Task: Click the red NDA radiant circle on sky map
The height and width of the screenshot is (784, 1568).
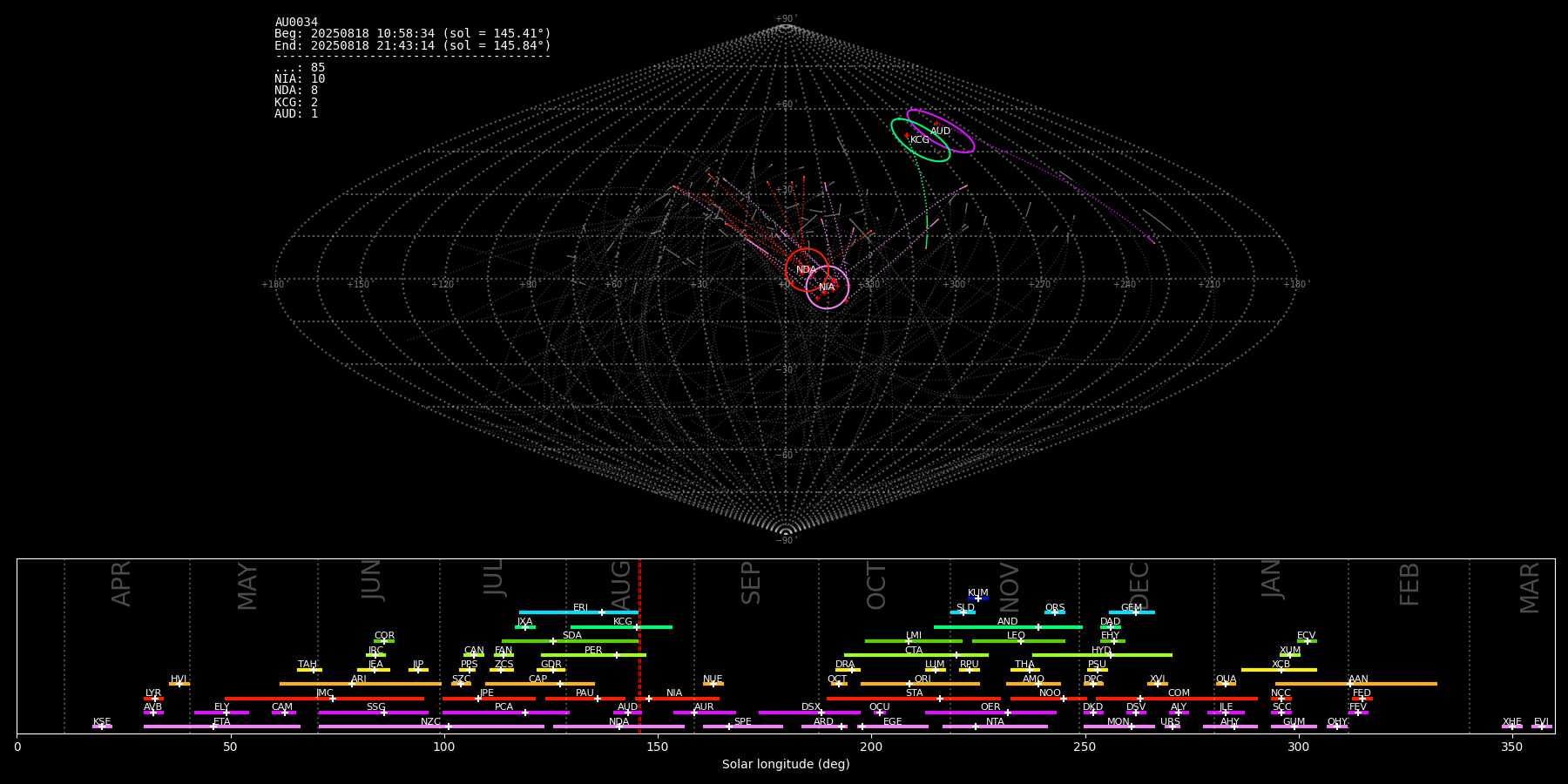Action: coord(807,270)
